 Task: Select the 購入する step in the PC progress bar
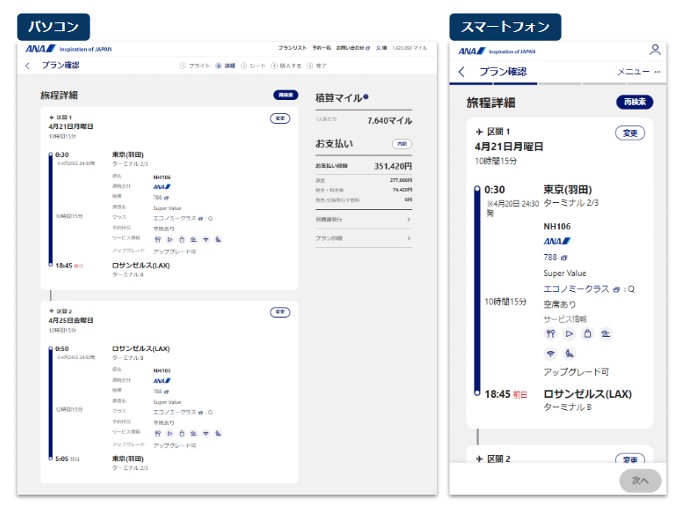[286, 66]
